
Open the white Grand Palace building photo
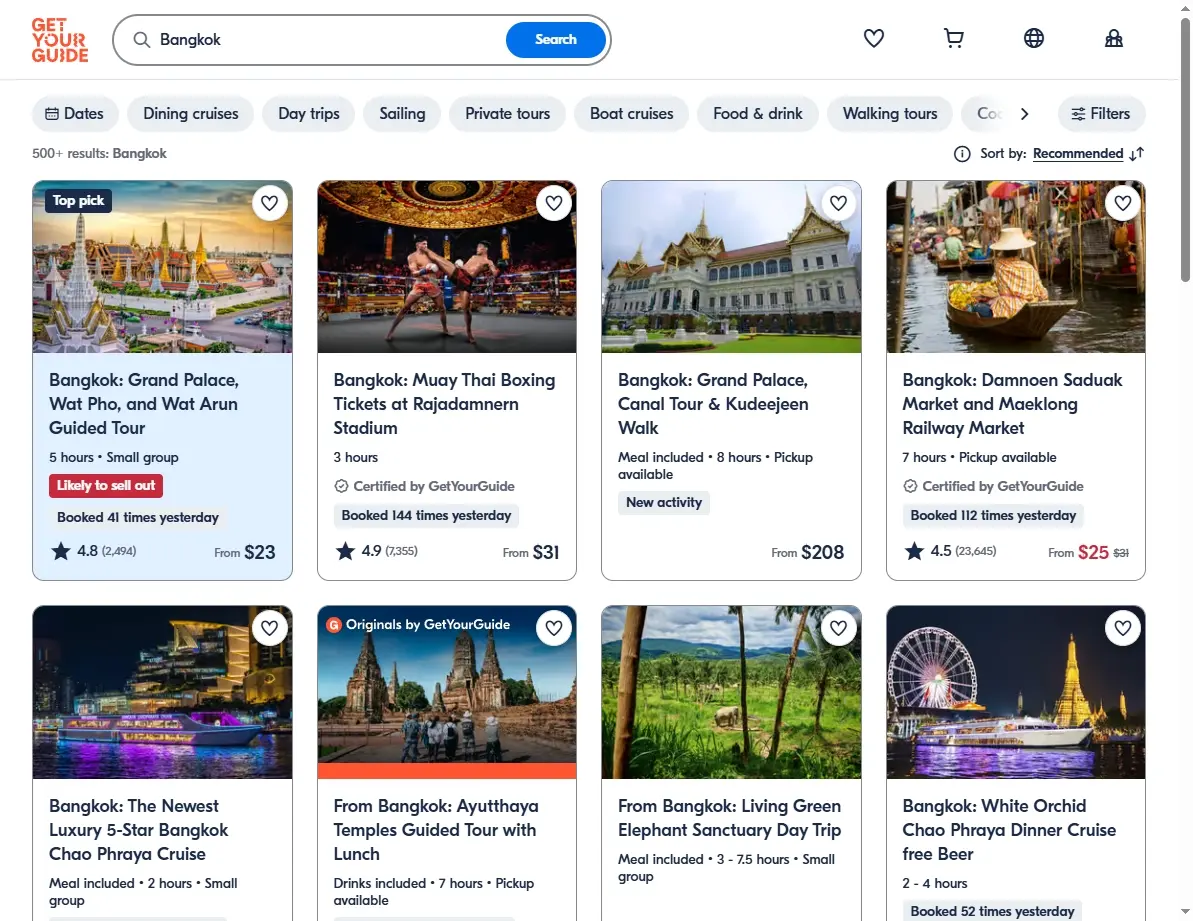731,267
